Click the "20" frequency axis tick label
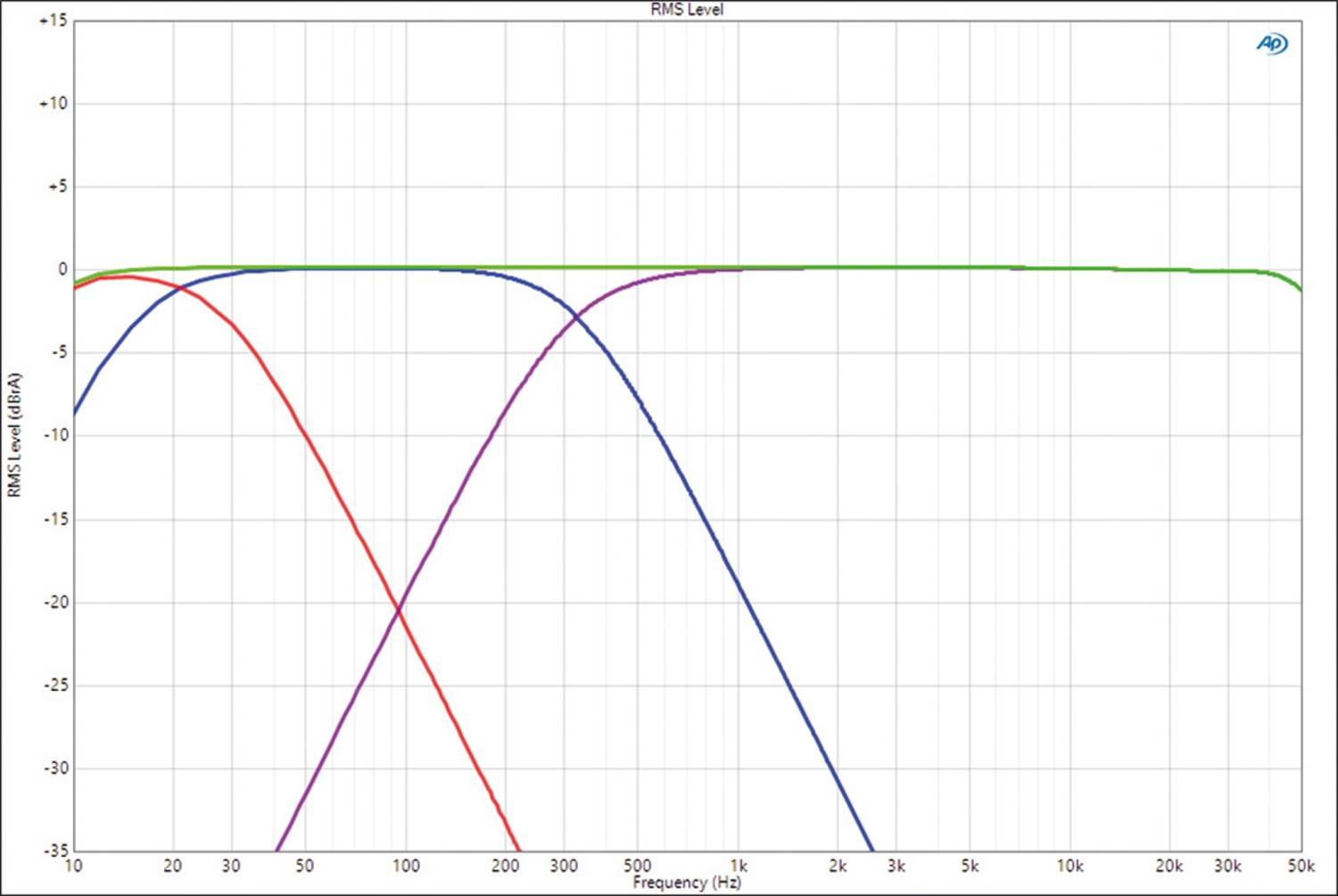The width and height of the screenshot is (1338, 896). click(x=173, y=866)
